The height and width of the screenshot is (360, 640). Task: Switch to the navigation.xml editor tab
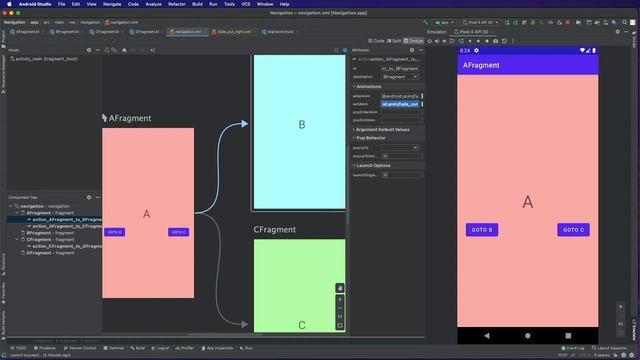(187, 31)
